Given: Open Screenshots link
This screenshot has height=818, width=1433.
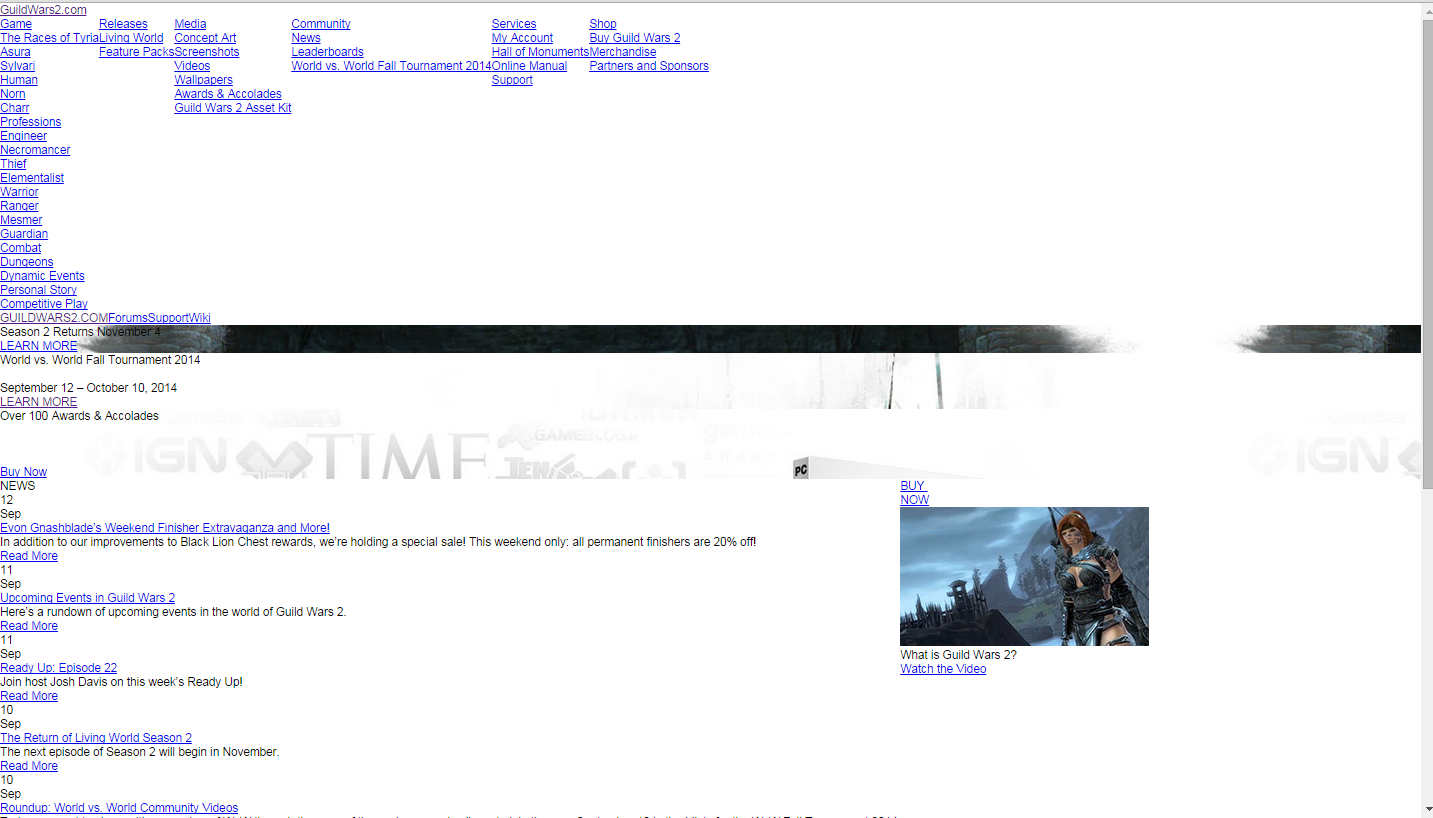Looking at the screenshot, I should (x=207, y=52).
